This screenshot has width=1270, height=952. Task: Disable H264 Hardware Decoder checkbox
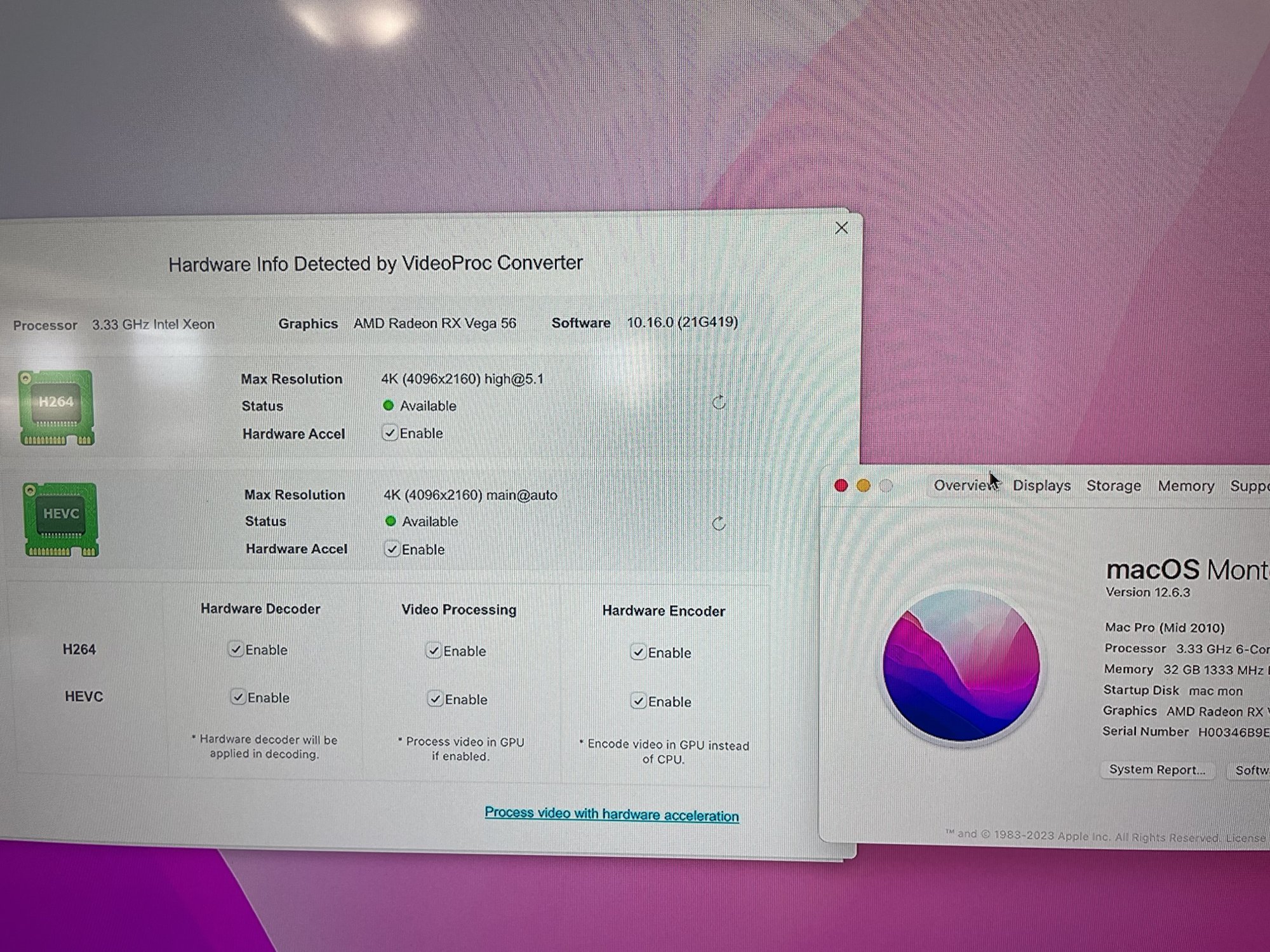236,650
